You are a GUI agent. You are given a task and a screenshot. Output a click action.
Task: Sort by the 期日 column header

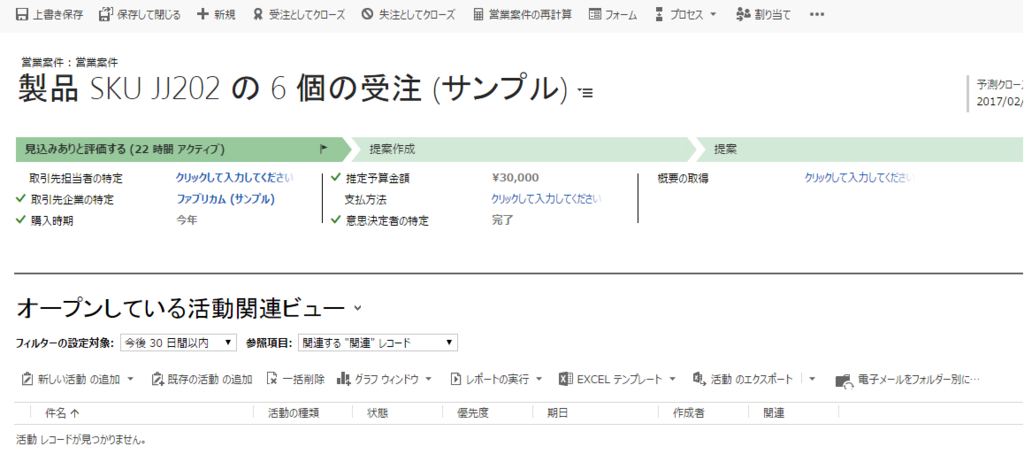pyautogui.click(x=558, y=414)
